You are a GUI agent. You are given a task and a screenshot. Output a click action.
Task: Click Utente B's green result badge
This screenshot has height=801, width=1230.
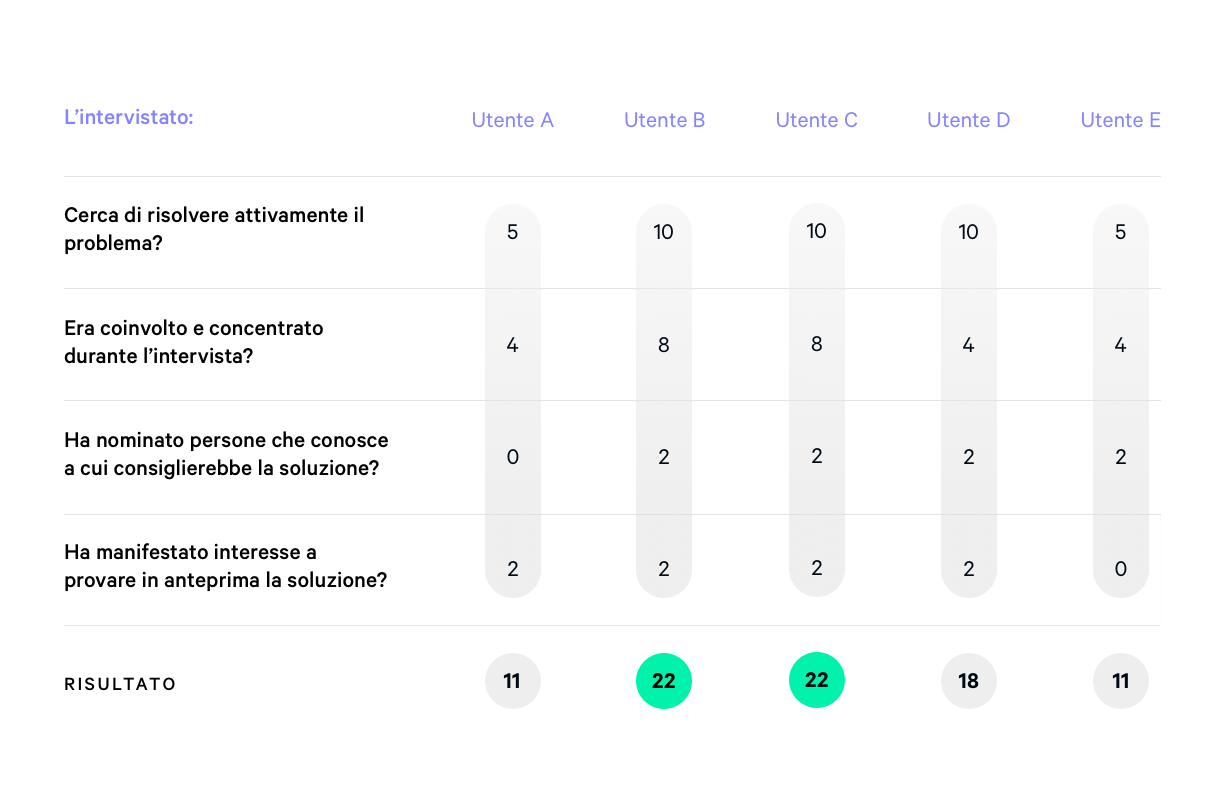click(x=664, y=681)
